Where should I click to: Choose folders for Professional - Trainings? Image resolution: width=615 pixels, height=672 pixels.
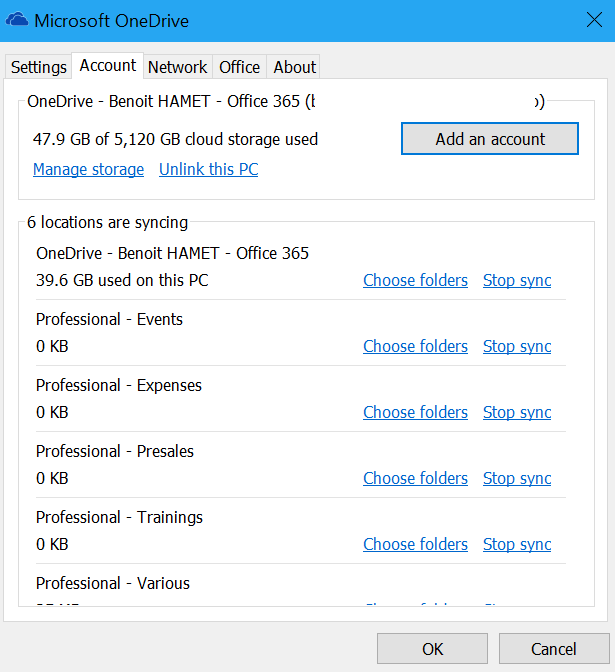pos(415,544)
